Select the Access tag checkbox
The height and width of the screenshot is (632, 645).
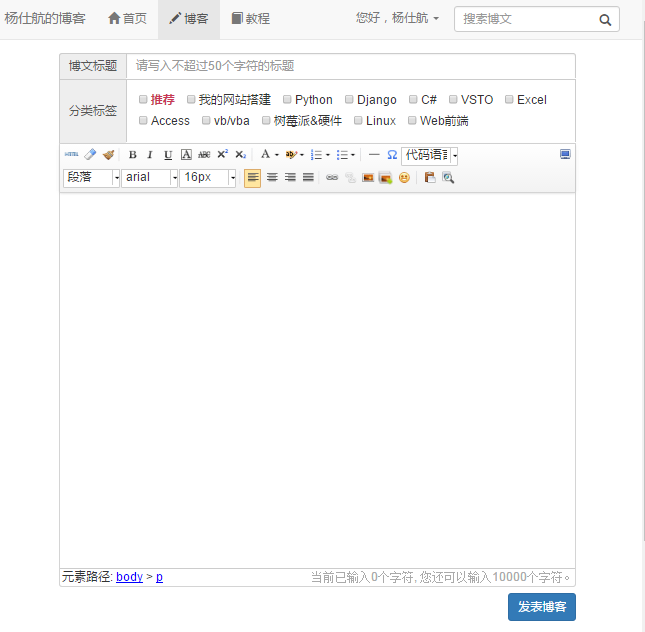point(143,120)
